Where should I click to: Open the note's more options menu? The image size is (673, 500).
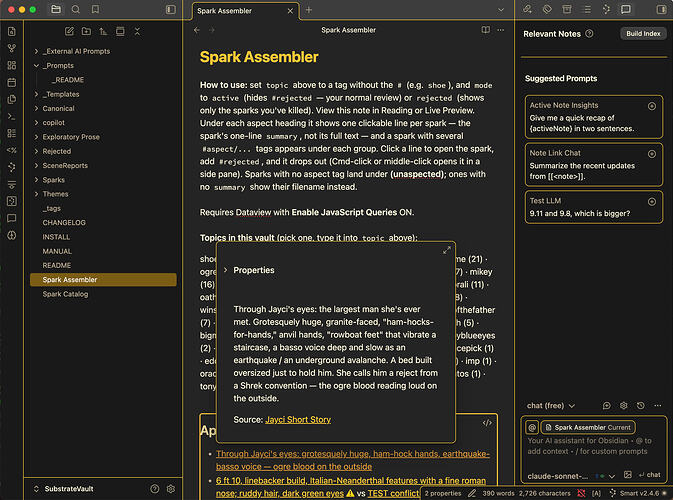(500, 30)
